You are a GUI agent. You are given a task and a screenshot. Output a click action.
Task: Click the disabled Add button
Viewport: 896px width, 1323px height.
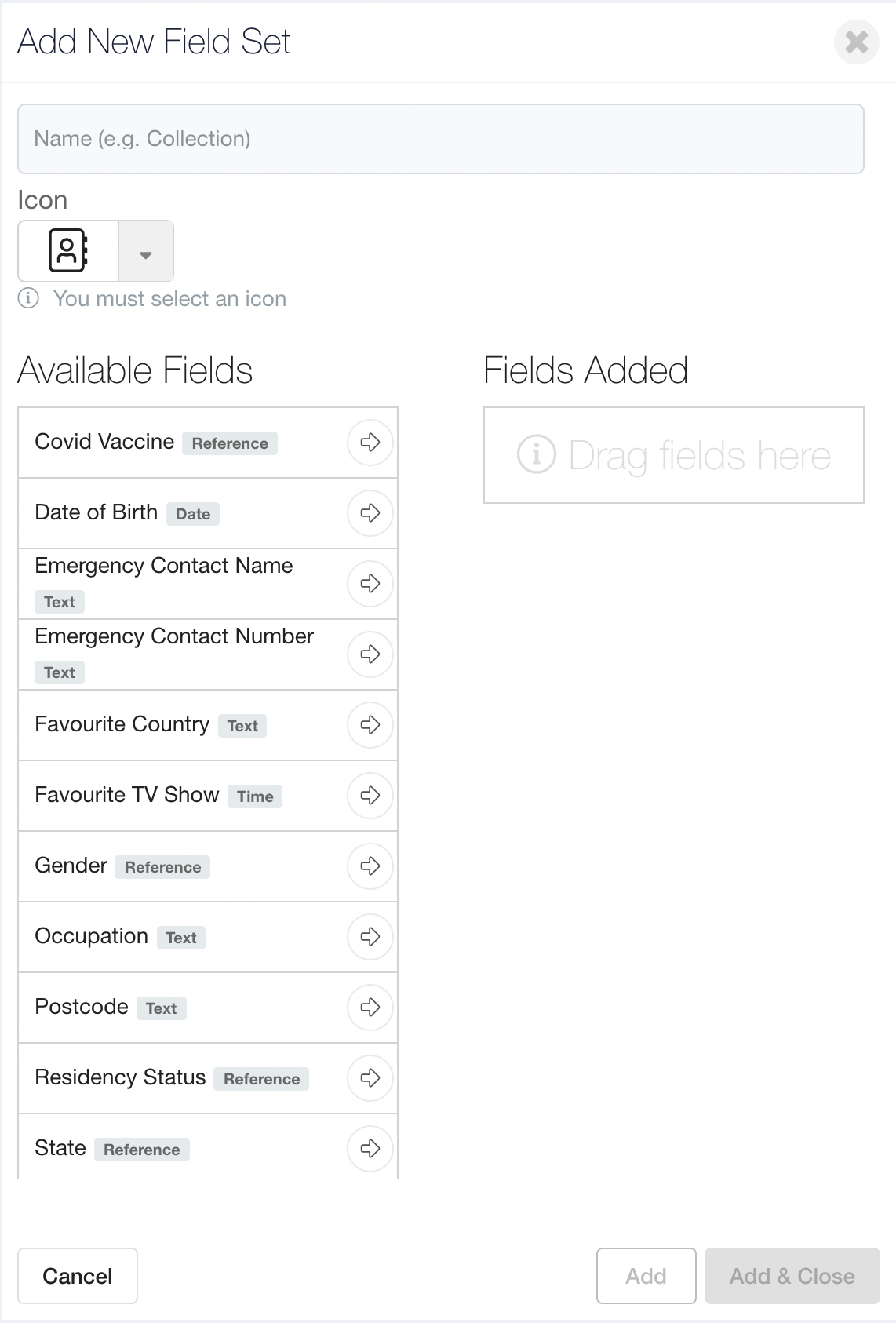[x=646, y=1276]
